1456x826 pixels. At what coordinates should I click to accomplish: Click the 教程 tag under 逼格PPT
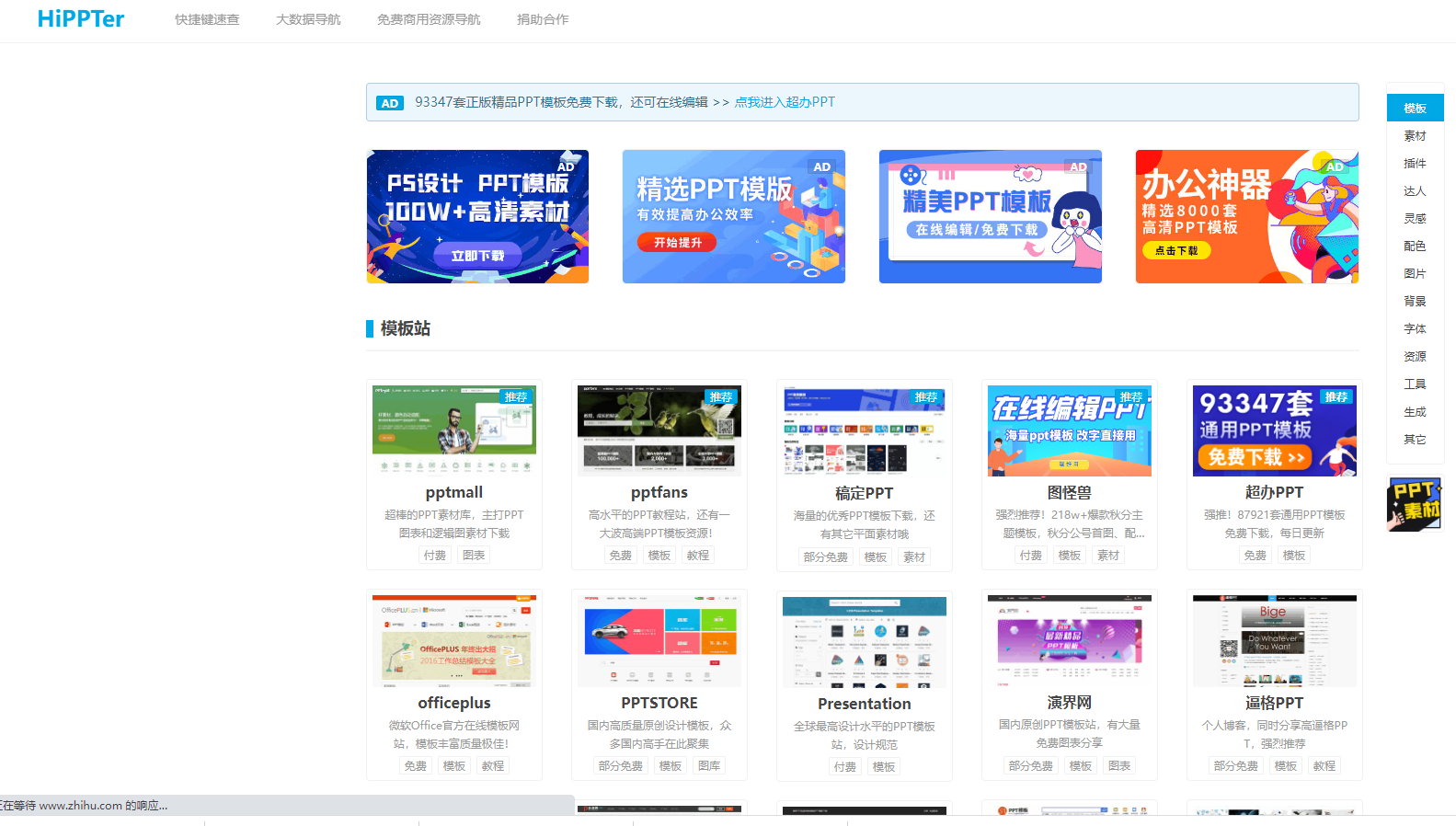1324,766
